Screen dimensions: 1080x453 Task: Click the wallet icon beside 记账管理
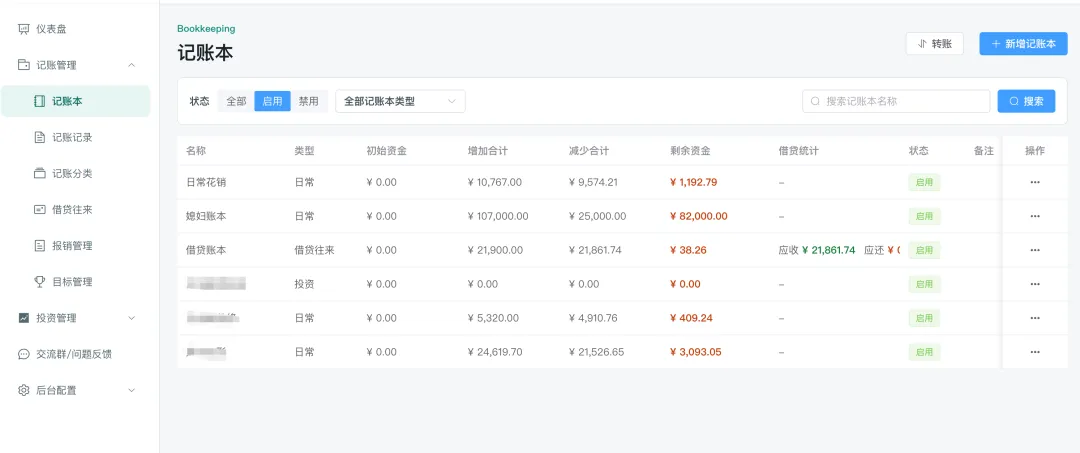[x=24, y=65]
